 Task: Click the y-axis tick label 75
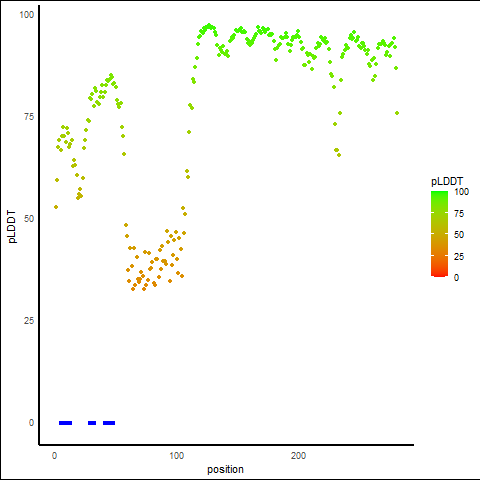click(29, 117)
